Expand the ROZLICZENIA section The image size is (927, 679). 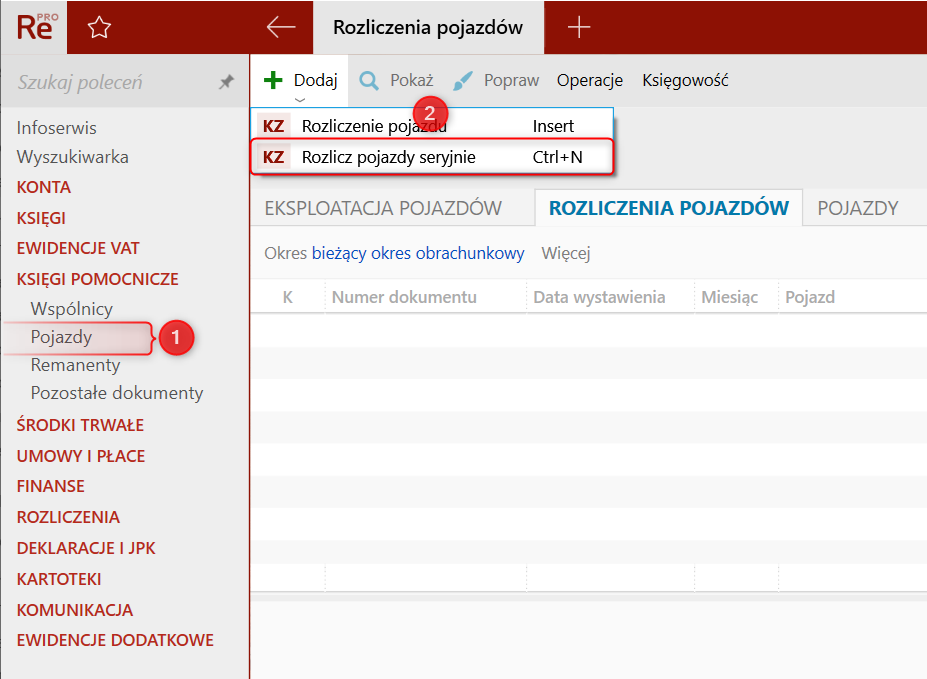click(69, 517)
